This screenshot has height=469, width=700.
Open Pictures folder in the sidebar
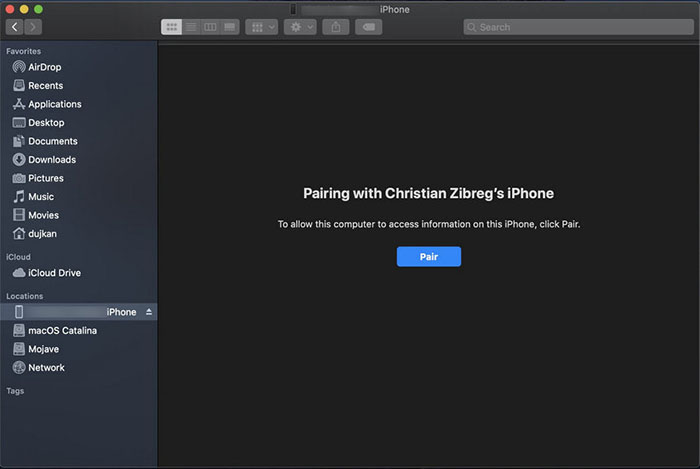(x=79, y=178)
